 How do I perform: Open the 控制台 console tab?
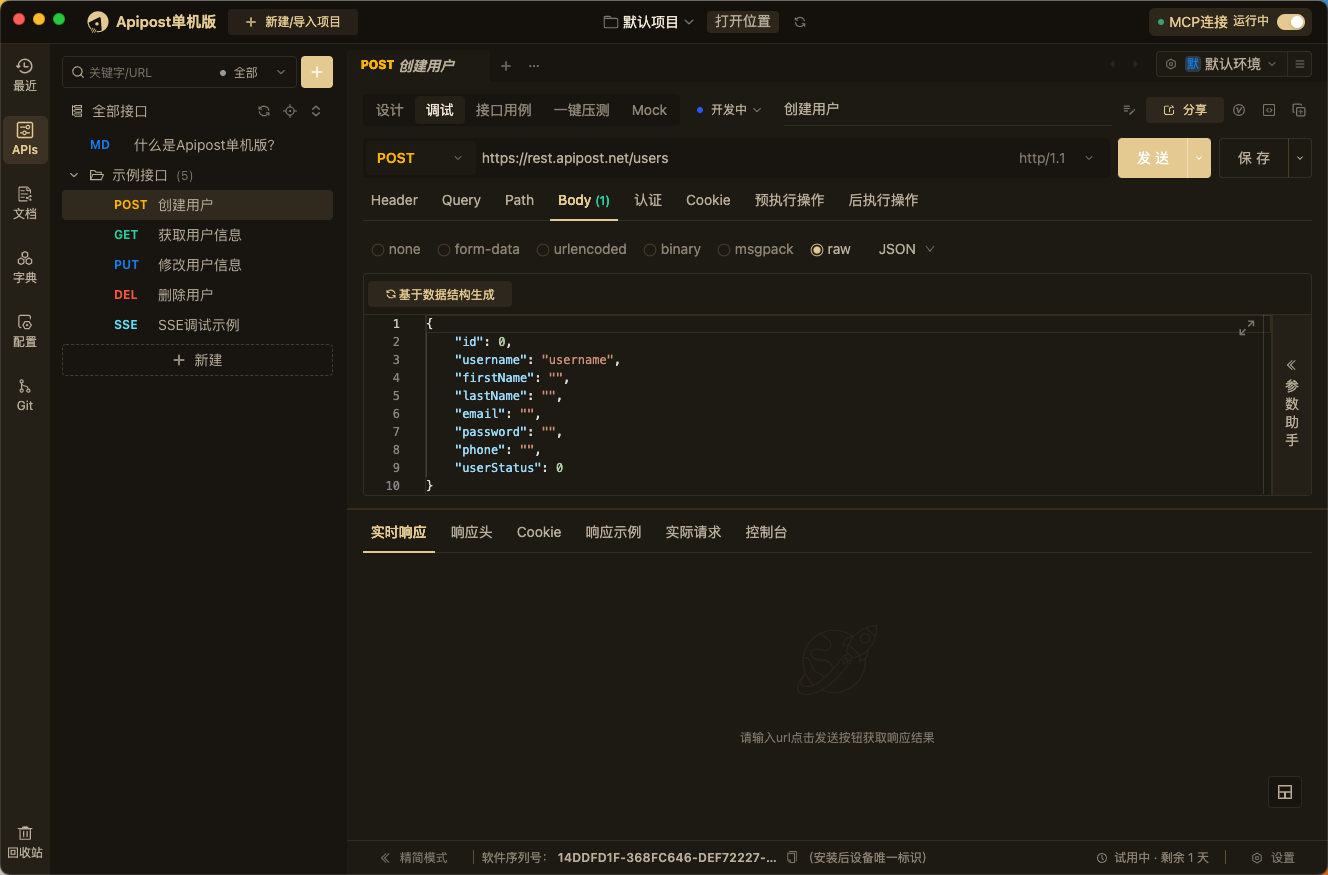[x=766, y=532]
